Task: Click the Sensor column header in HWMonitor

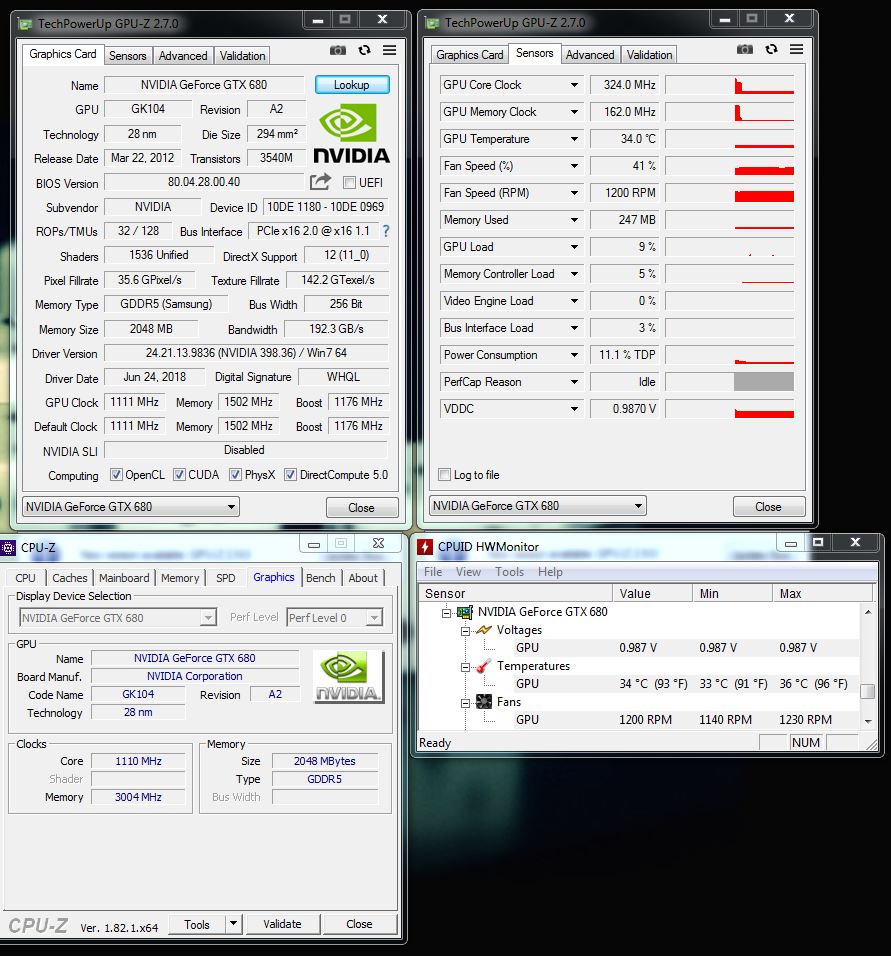Action: 515,593
